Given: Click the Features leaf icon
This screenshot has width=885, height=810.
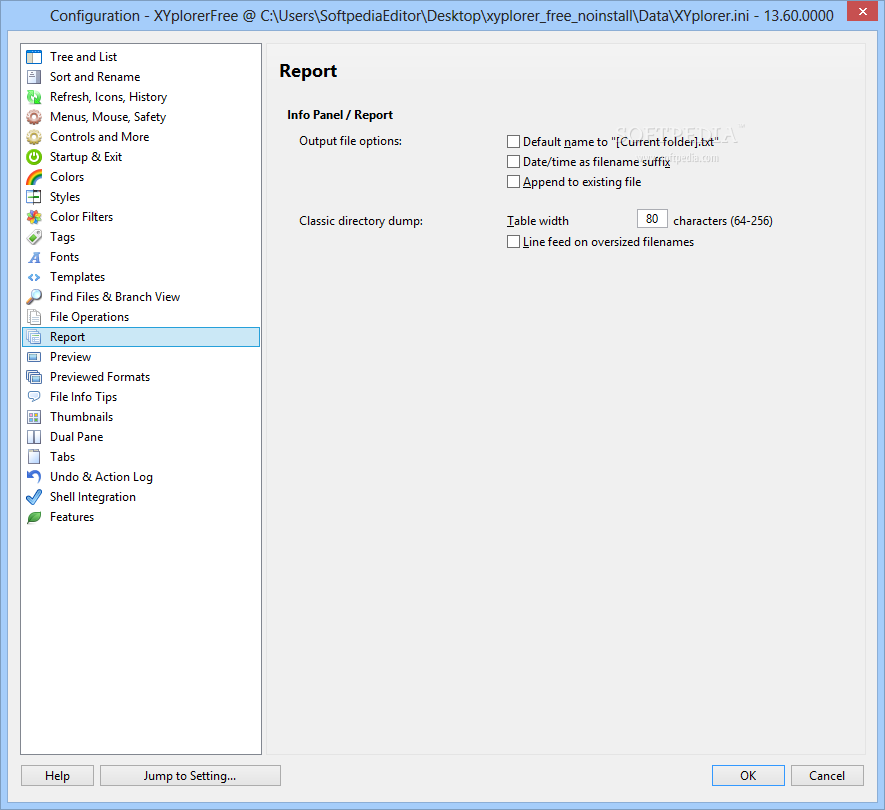Looking at the screenshot, I should click(34, 517).
